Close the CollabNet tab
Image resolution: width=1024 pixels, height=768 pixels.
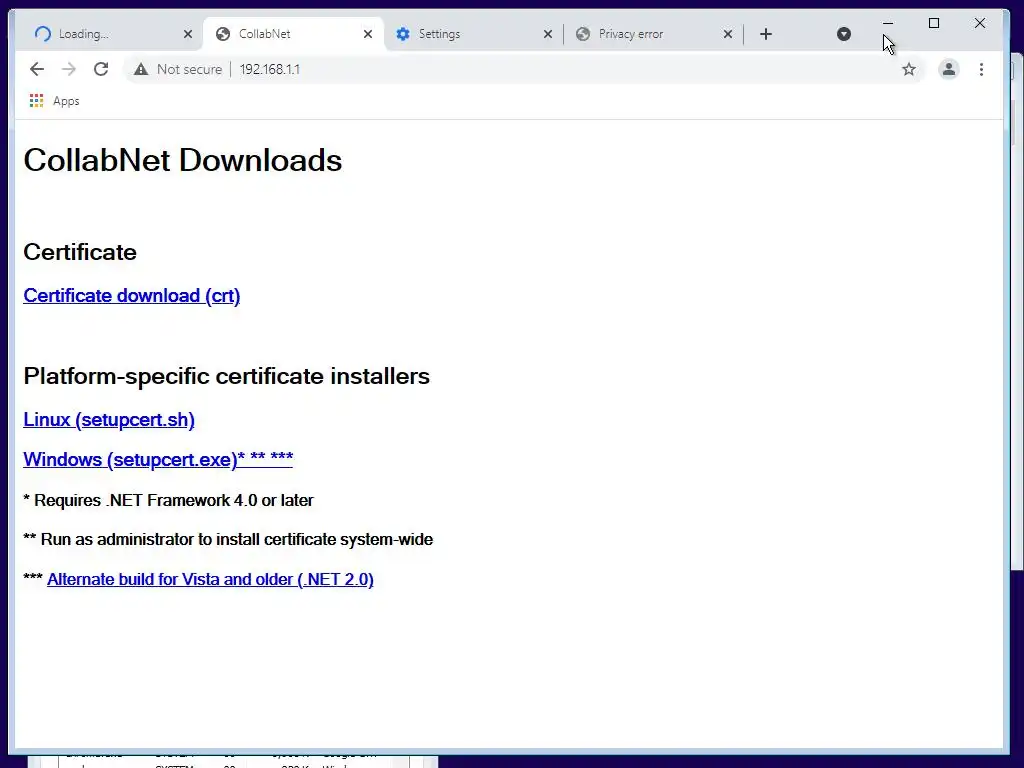point(368,34)
